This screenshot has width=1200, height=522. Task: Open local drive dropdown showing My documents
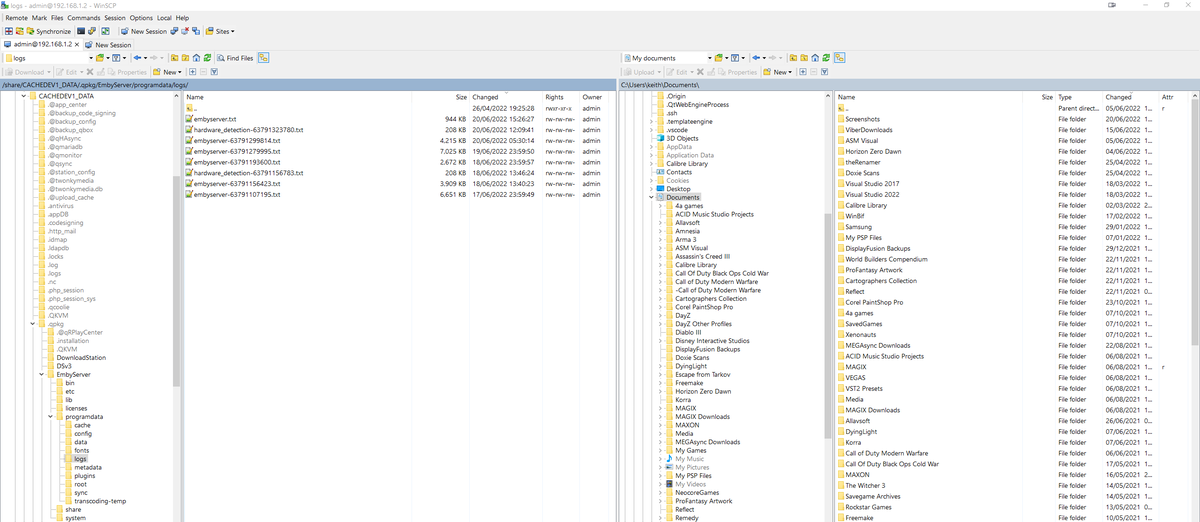[668, 58]
